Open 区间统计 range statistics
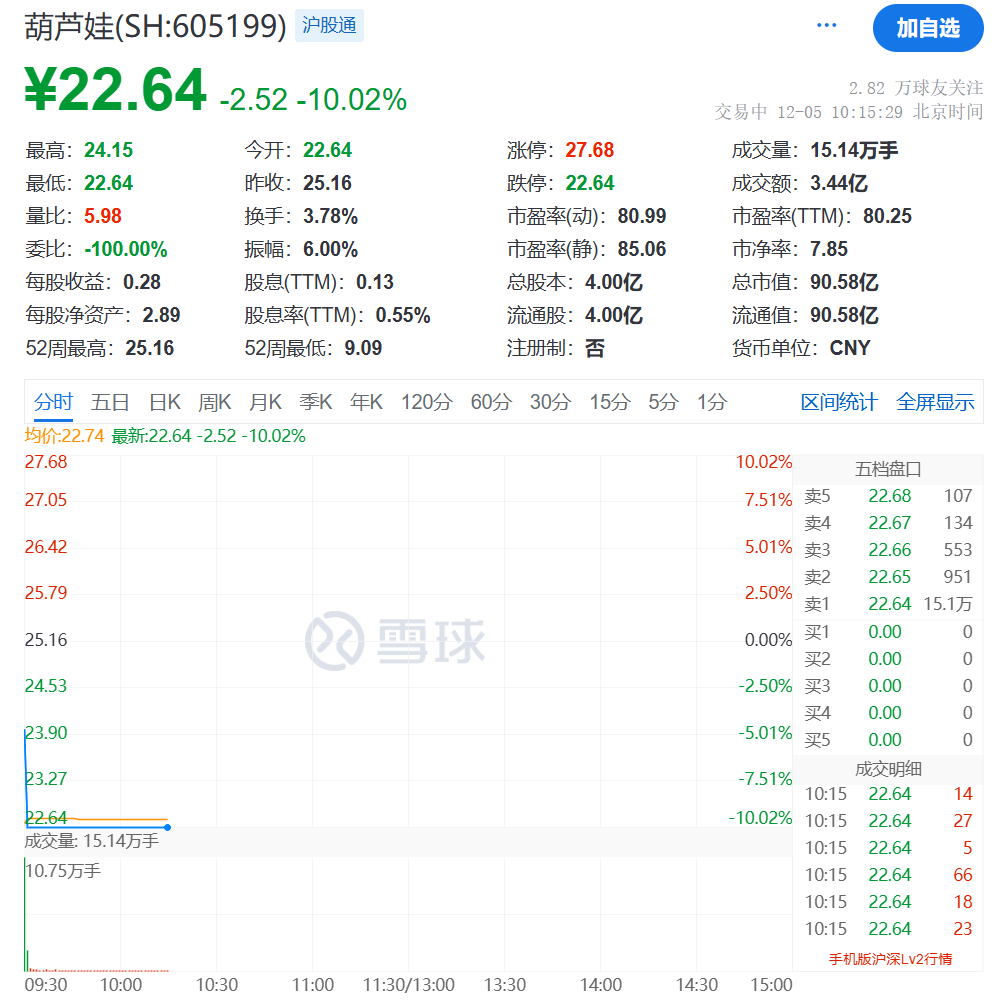Viewport: 1005px width, 1008px height. click(x=838, y=402)
